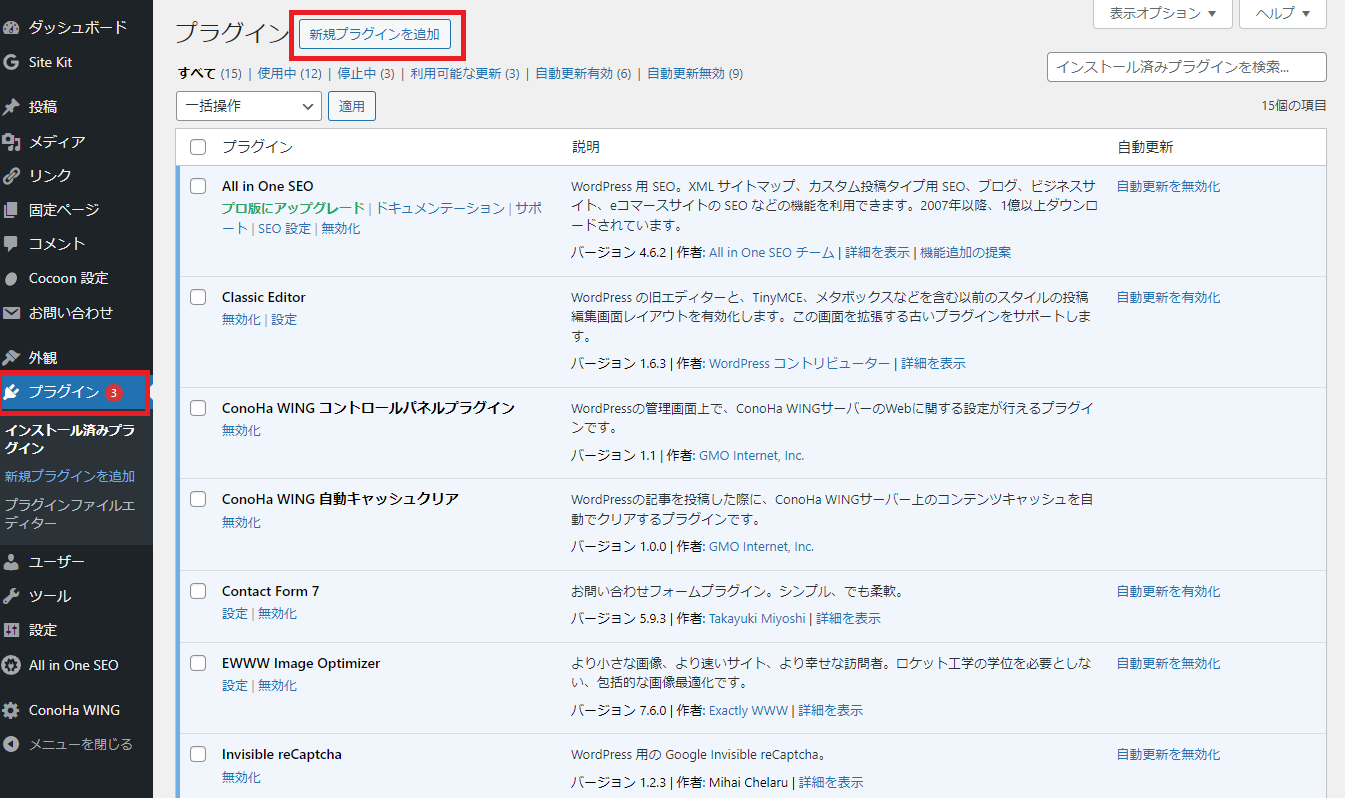Screen dimensions: 1345x798
Task: Click the ツール wrench icon
Action: point(12,596)
